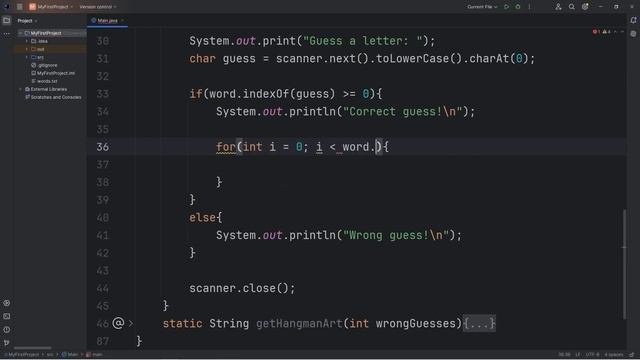Image resolution: width=640 pixels, height=360 pixels.
Task: Toggle the Project tool window folder icon
Action: click(x=7, y=20)
